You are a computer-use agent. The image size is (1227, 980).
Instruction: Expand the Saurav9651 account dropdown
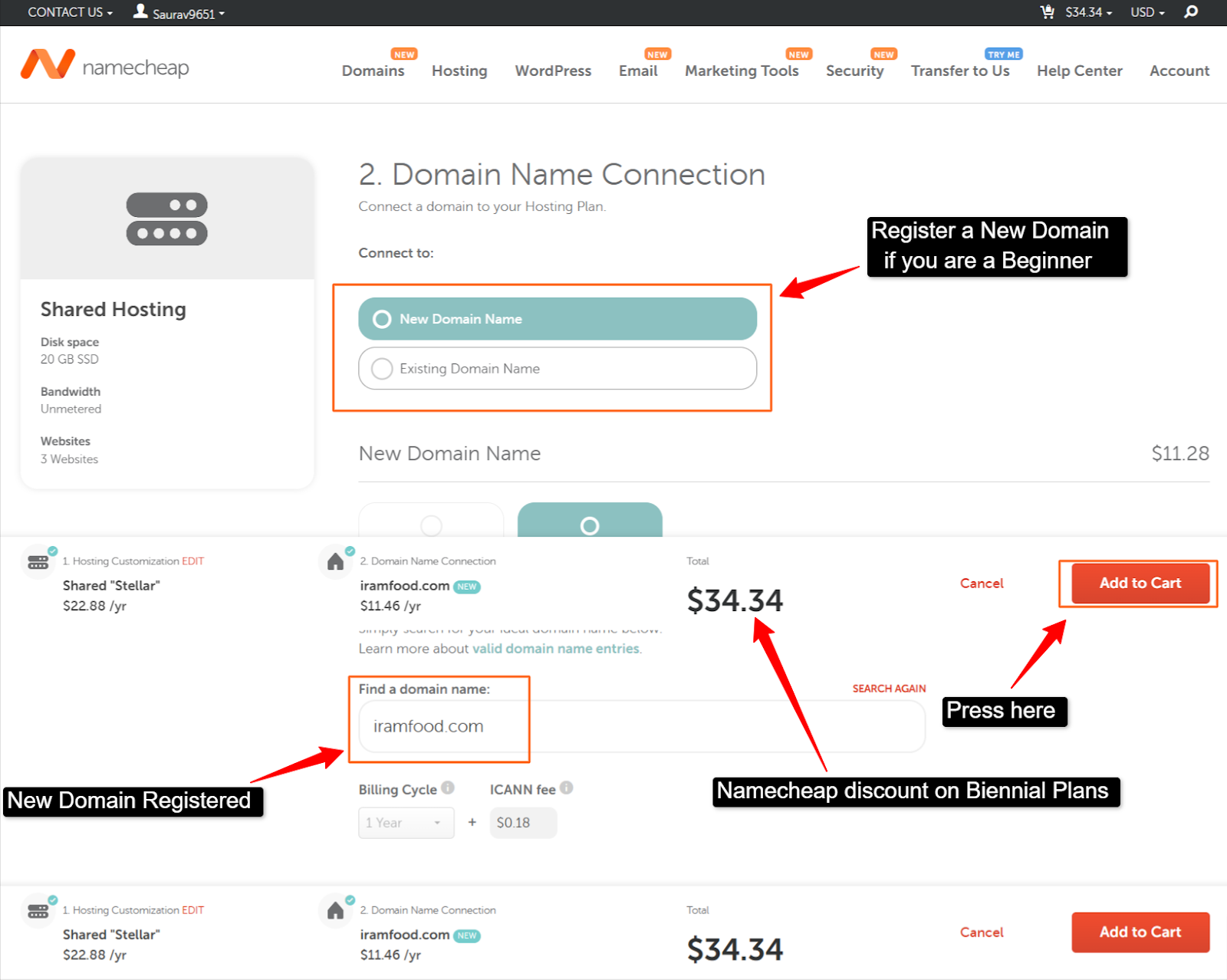pyautogui.click(x=189, y=14)
